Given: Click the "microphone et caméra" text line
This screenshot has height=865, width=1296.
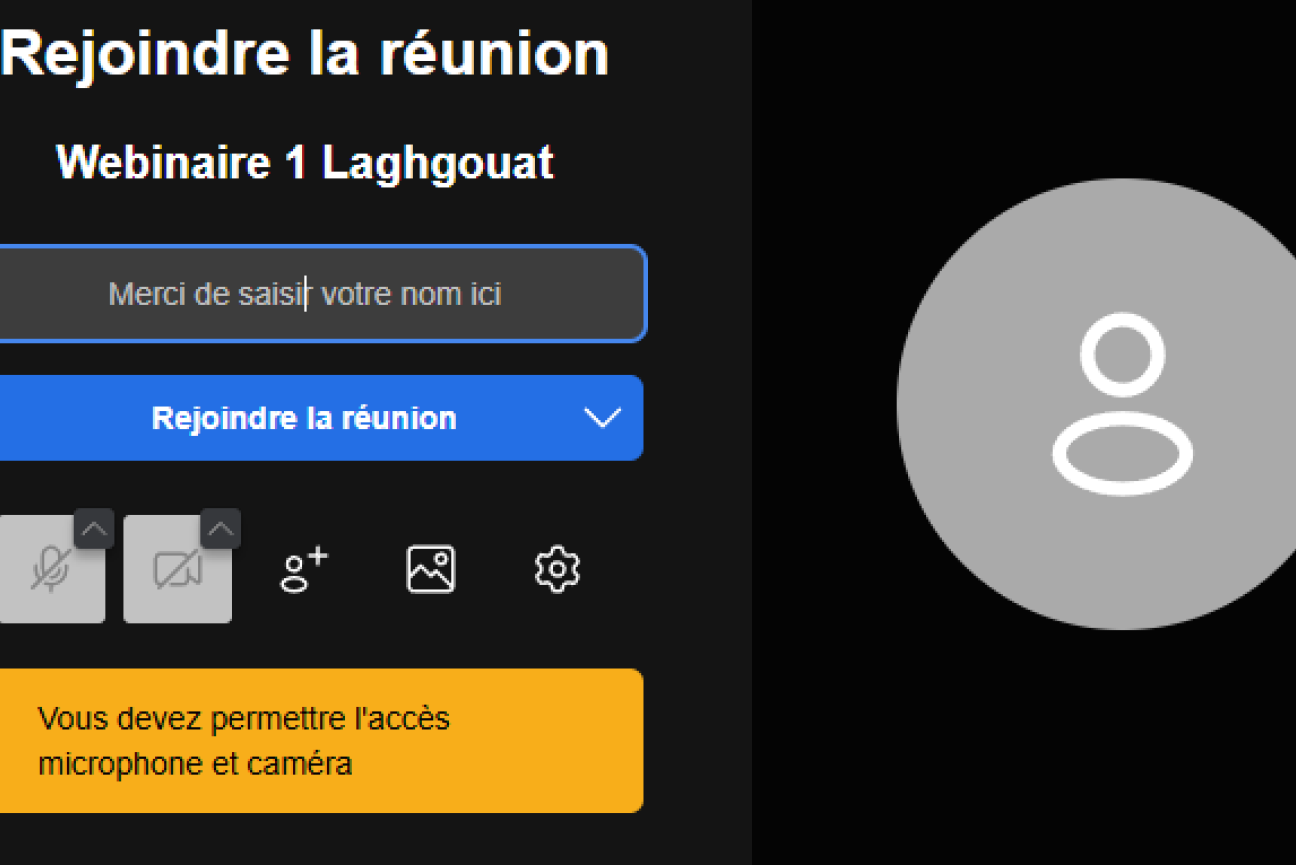Looking at the screenshot, I should coord(195,764).
